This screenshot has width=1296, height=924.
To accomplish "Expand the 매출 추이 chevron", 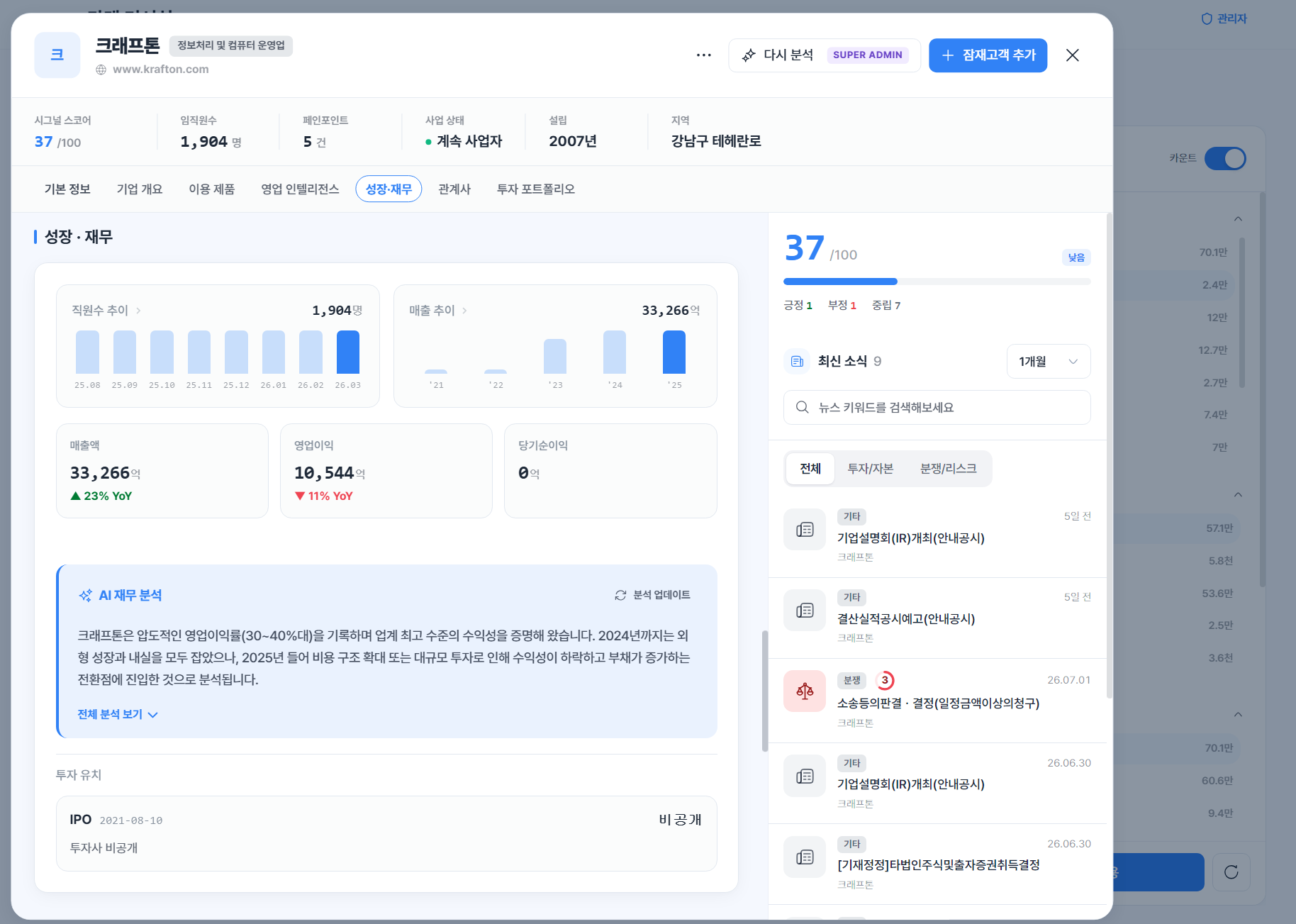I will pos(464,311).
